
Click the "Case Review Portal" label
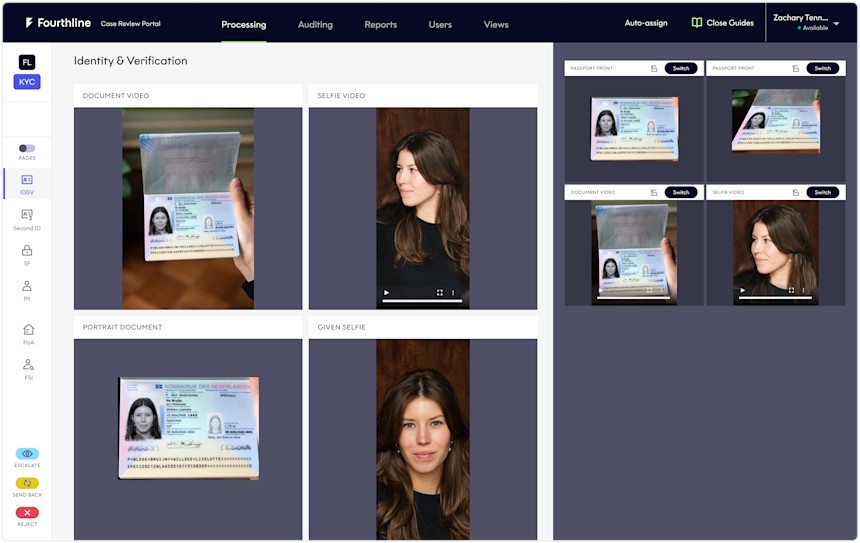[131, 24]
